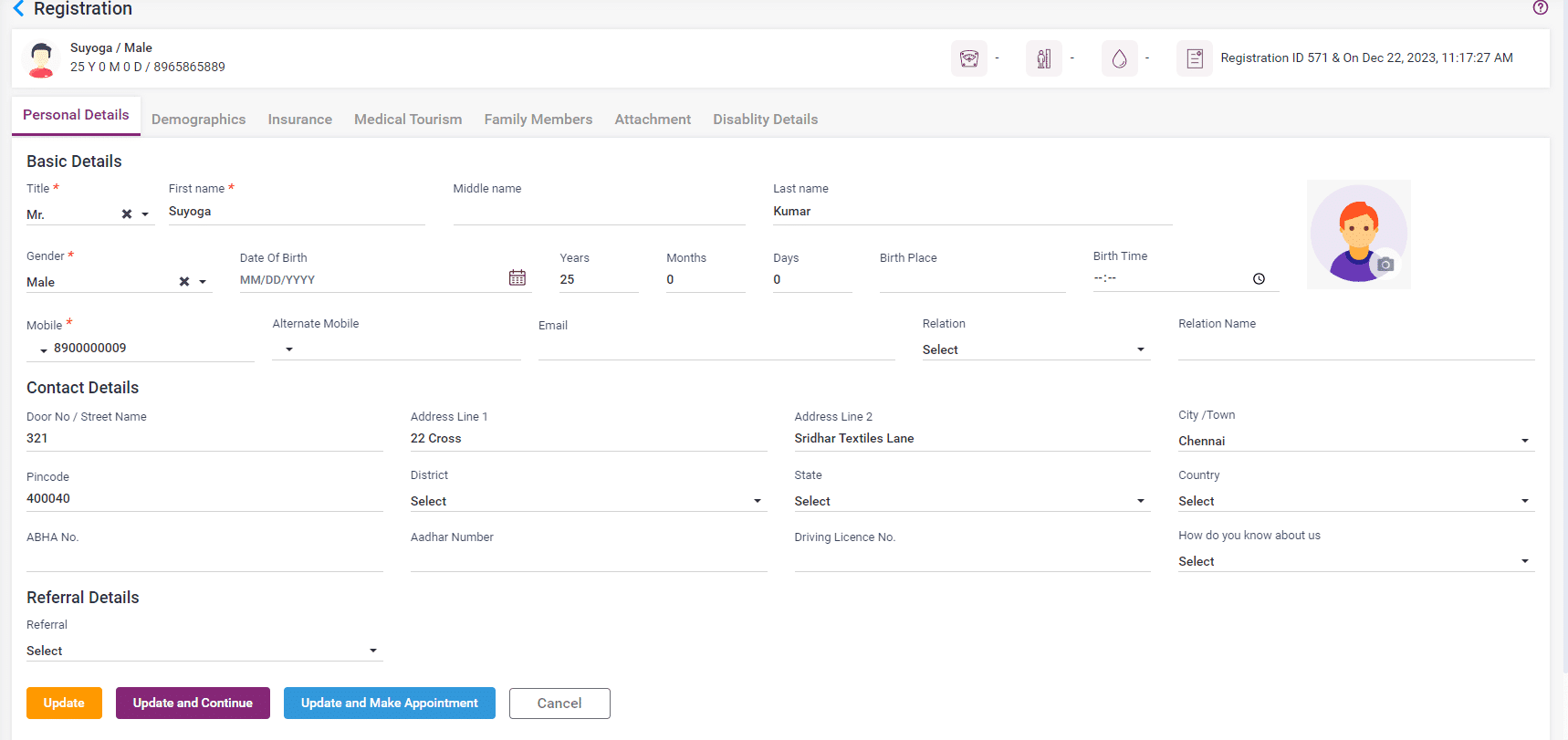The width and height of the screenshot is (1568, 740).
Task: Open the Birth Time clock picker
Action: (x=1259, y=279)
